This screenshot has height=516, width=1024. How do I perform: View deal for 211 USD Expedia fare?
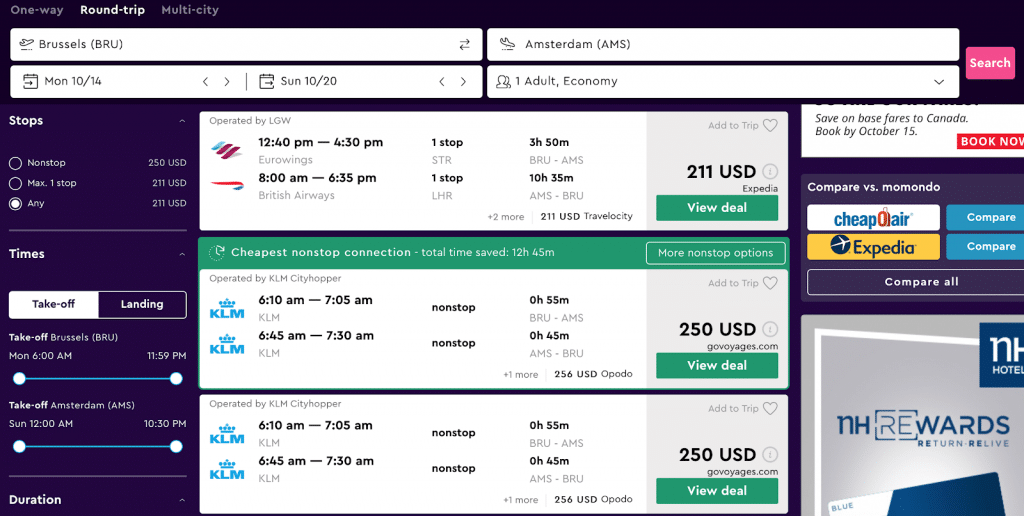[x=717, y=208]
